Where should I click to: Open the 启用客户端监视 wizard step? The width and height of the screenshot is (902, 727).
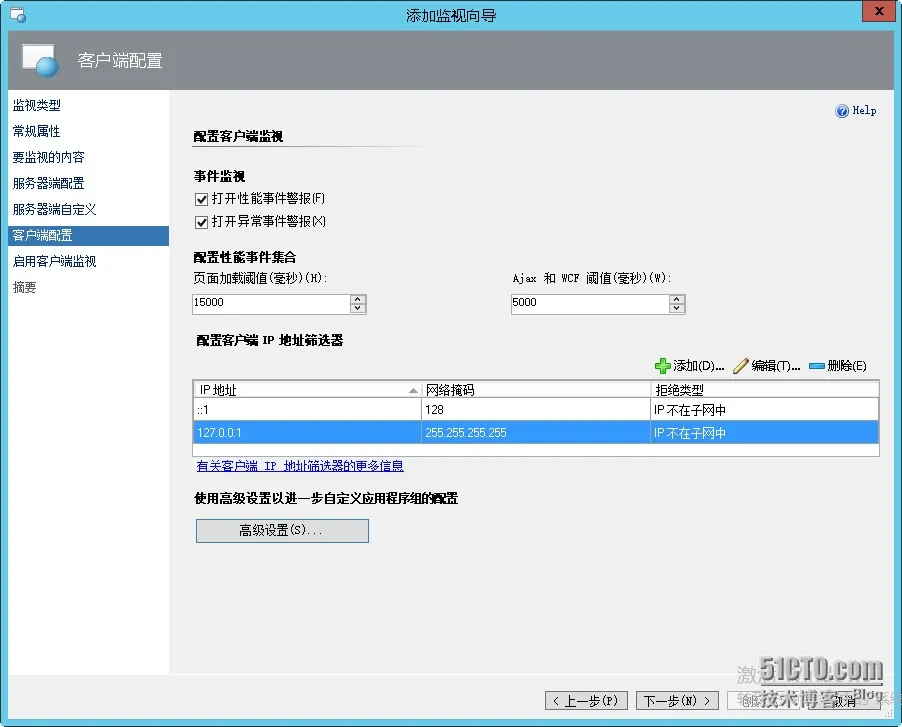pos(55,262)
